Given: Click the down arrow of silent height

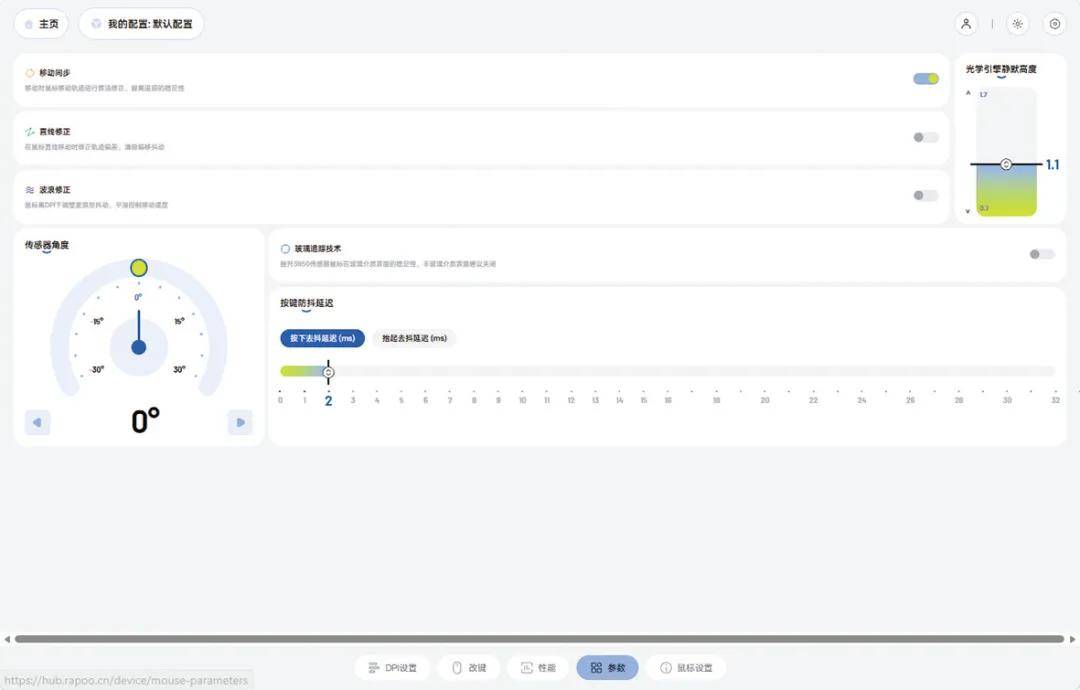Looking at the screenshot, I should coord(968,211).
